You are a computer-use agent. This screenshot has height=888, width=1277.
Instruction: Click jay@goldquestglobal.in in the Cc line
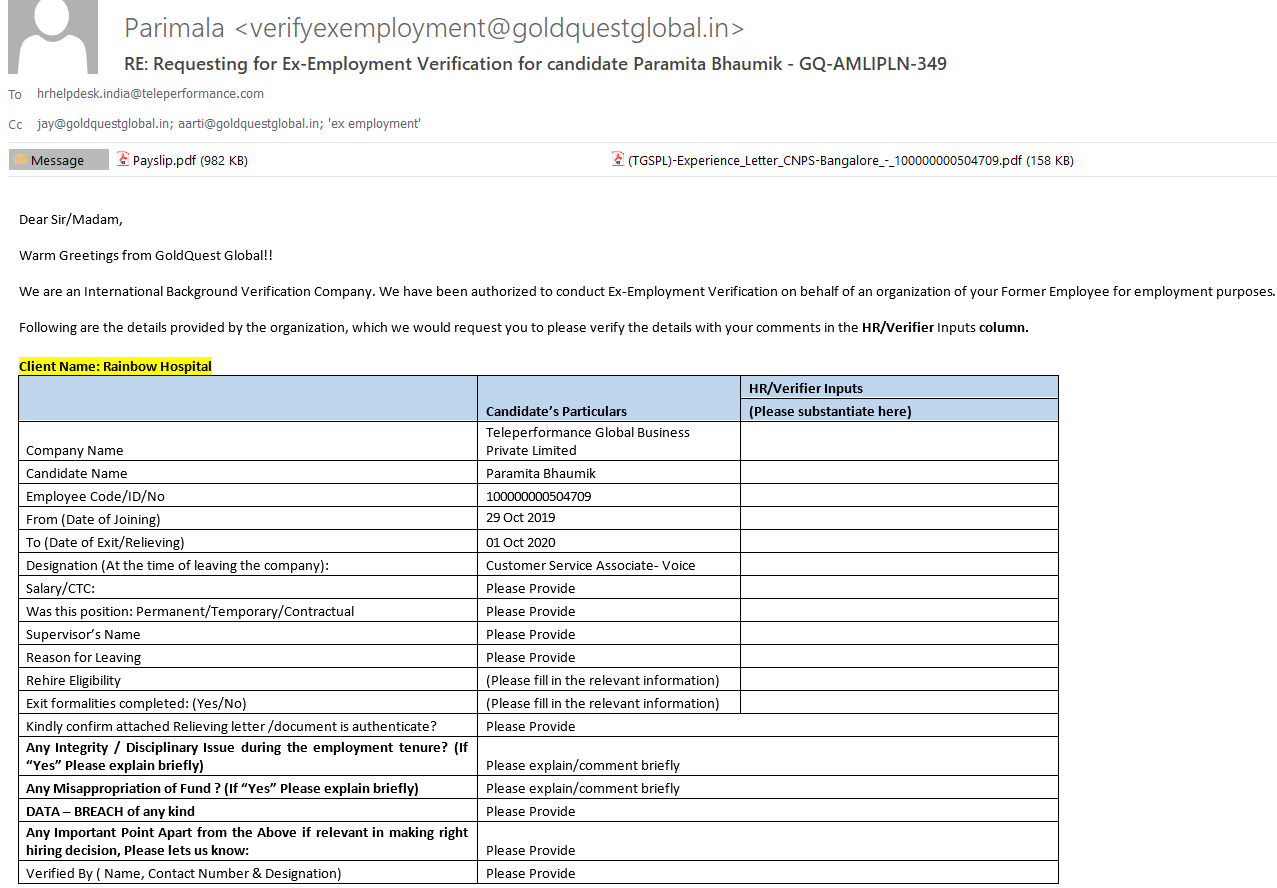(x=88, y=124)
